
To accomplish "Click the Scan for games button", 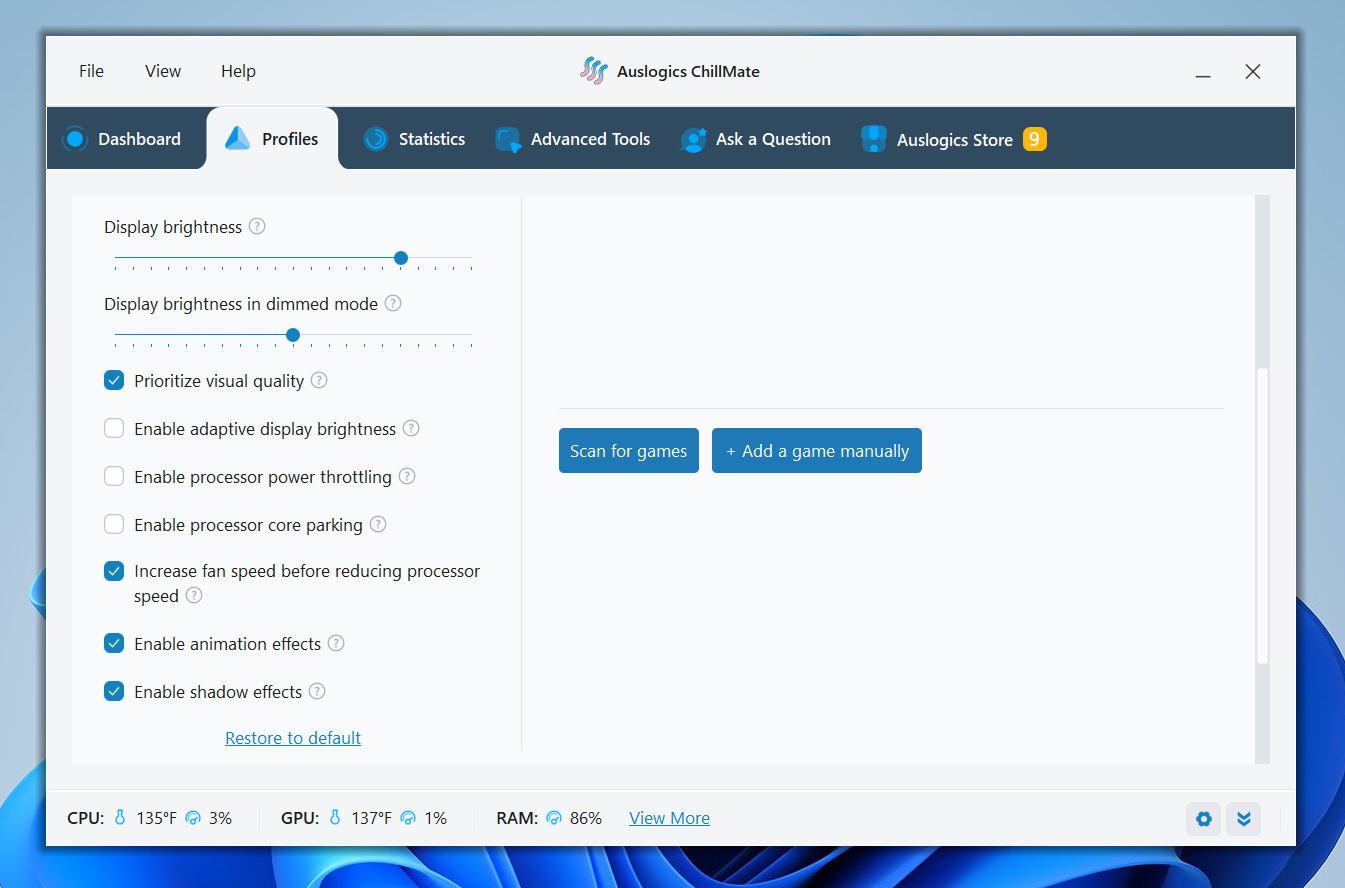I will [628, 450].
